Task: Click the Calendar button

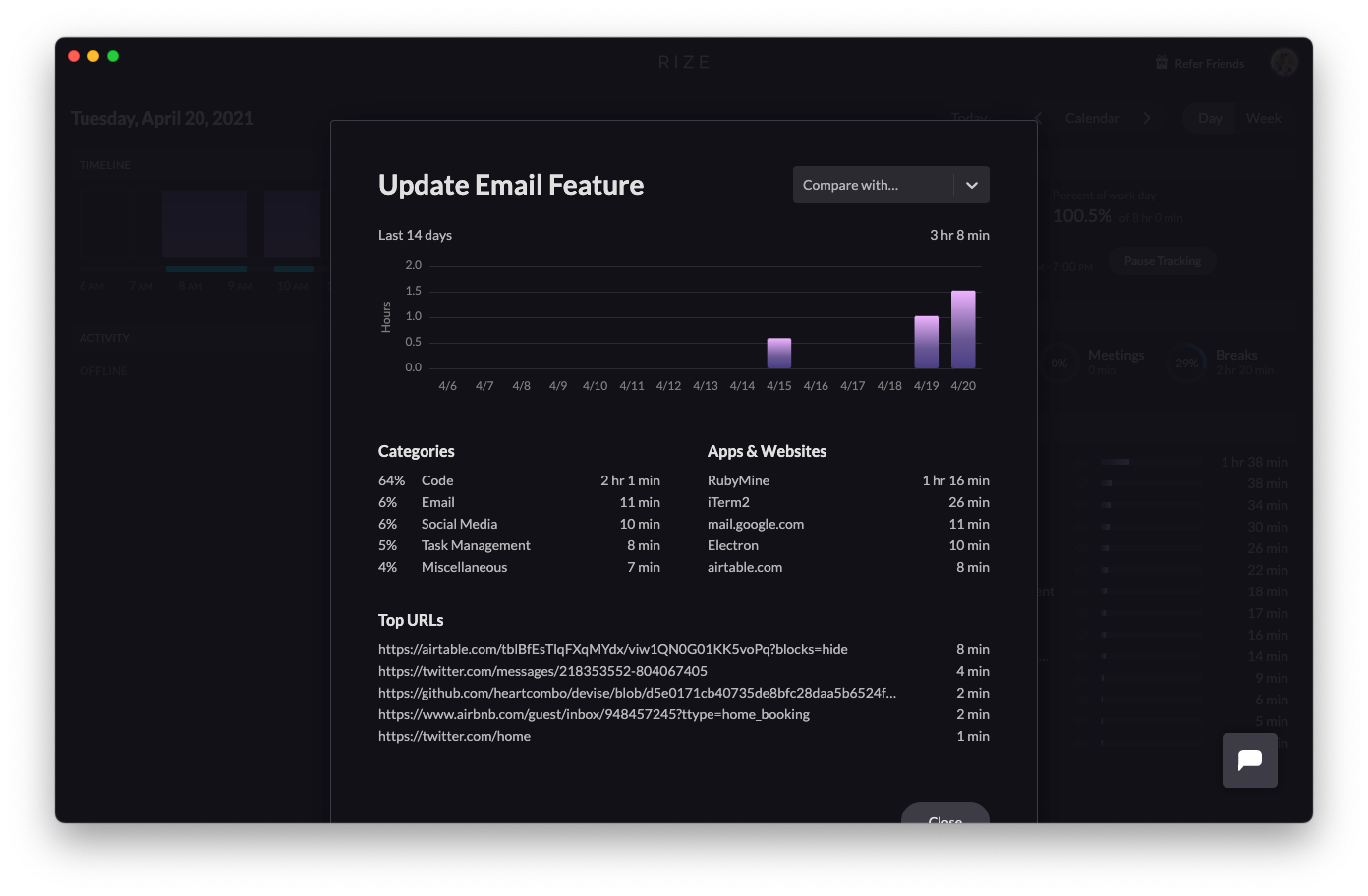Action: [x=1092, y=118]
